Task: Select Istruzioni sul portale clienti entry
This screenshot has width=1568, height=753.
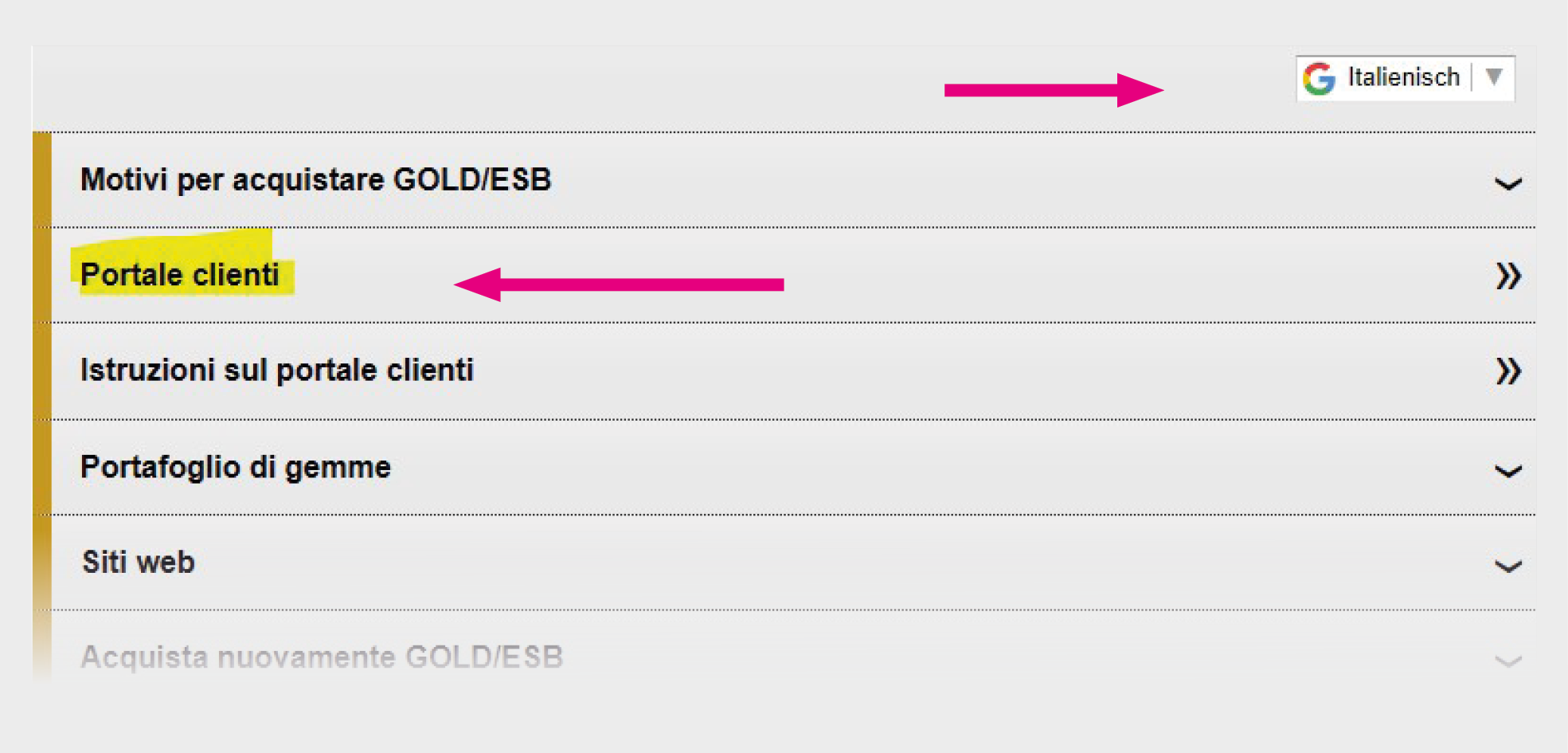Action: coord(277,371)
